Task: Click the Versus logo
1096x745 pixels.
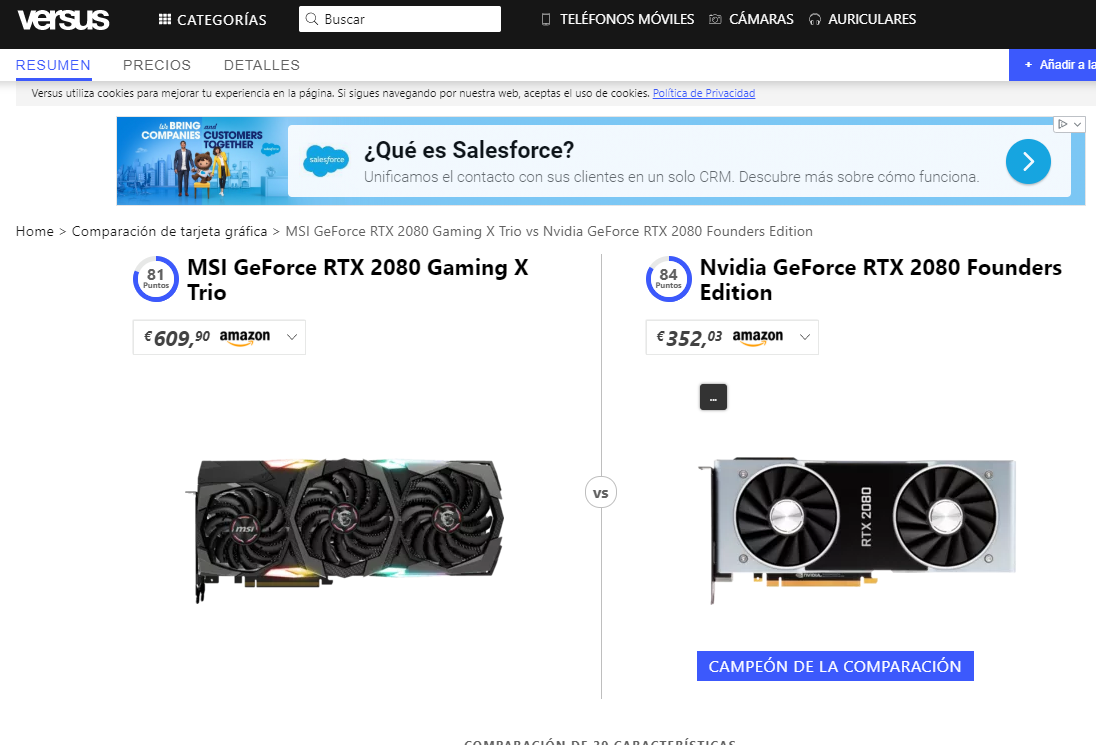Action: 64,20
